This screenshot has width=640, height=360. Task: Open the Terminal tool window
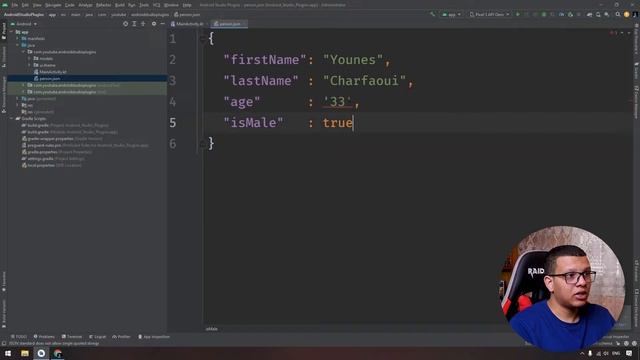[x=72, y=337]
